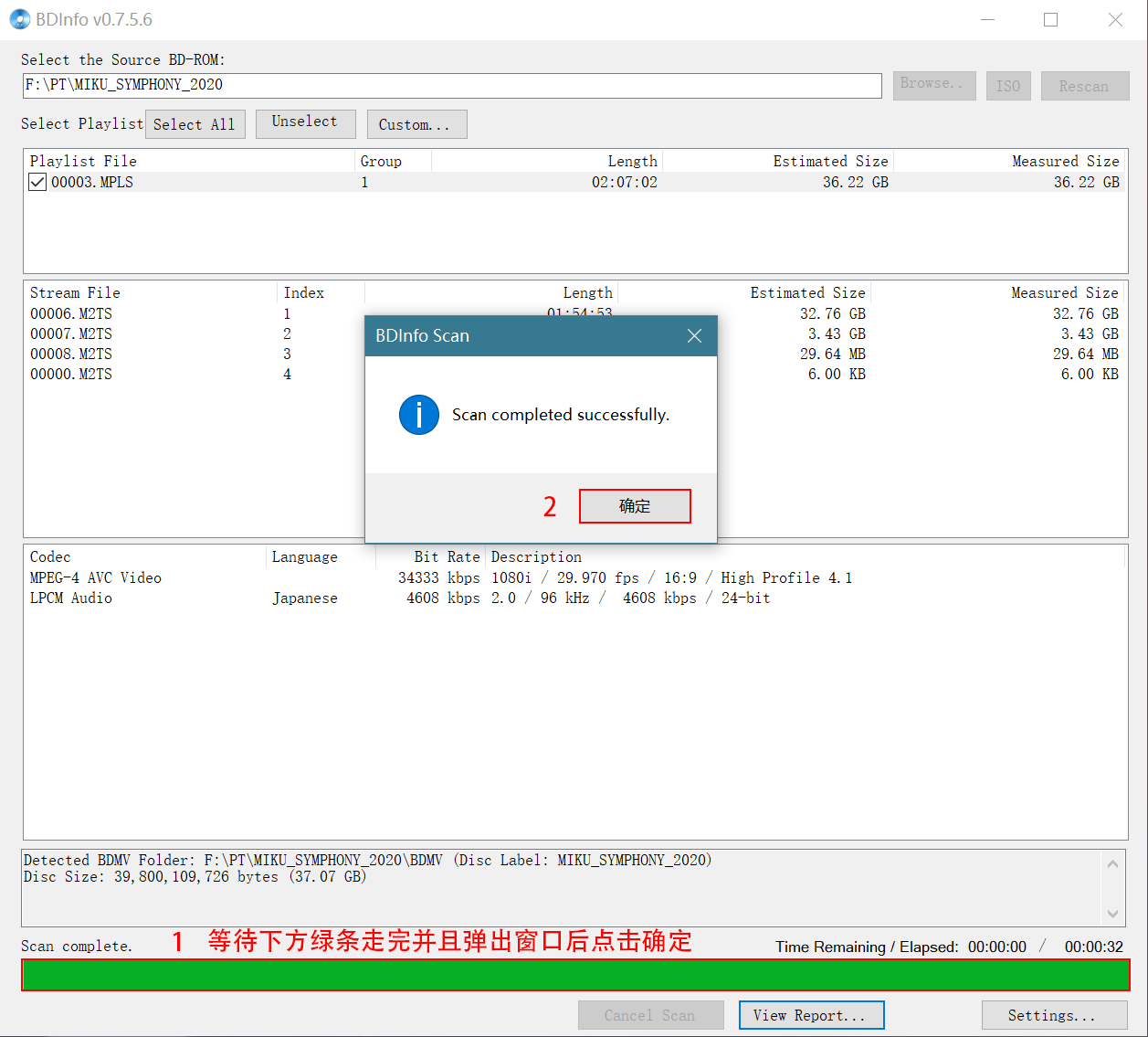Open the Custom playlist dialog
This screenshot has height=1037, width=1148.
pyautogui.click(x=416, y=124)
